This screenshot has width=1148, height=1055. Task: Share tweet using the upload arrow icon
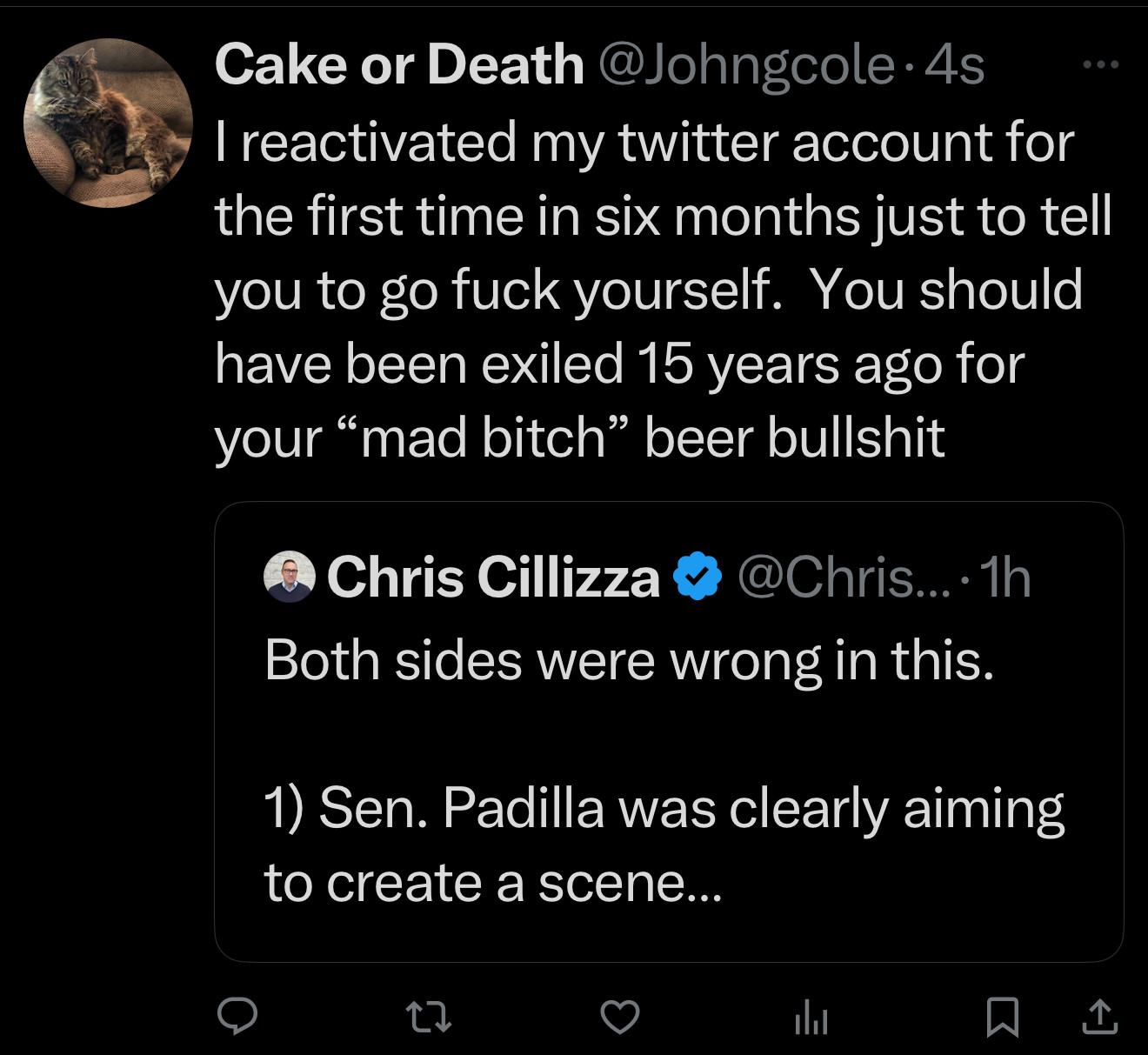(x=1099, y=1016)
